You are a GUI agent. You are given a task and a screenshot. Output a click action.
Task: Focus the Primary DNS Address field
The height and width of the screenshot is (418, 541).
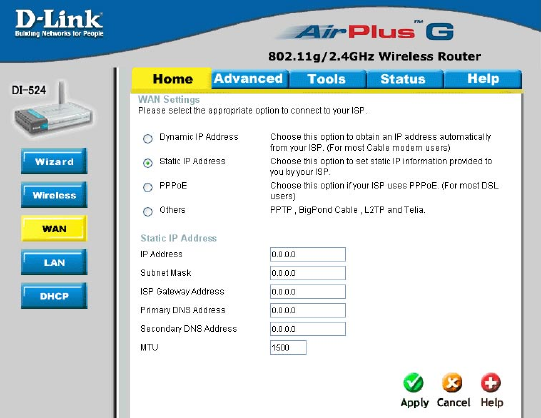[308, 310]
